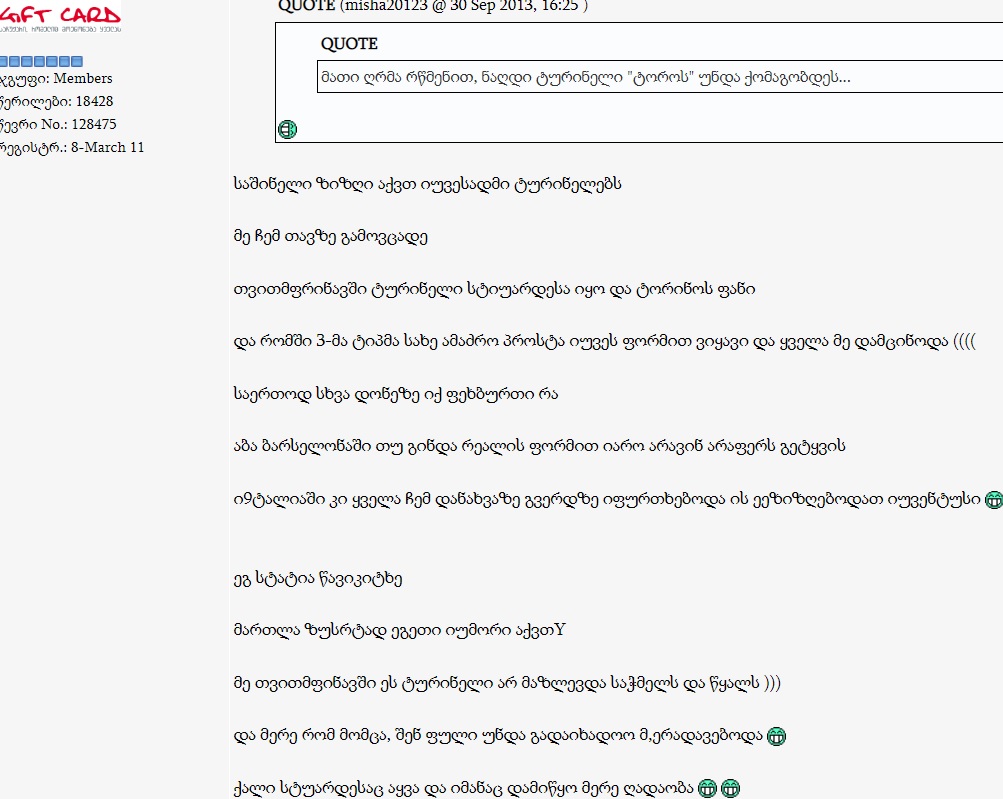Click the line starting 'და რომში 3-მა ტიპმა'

coord(604,342)
